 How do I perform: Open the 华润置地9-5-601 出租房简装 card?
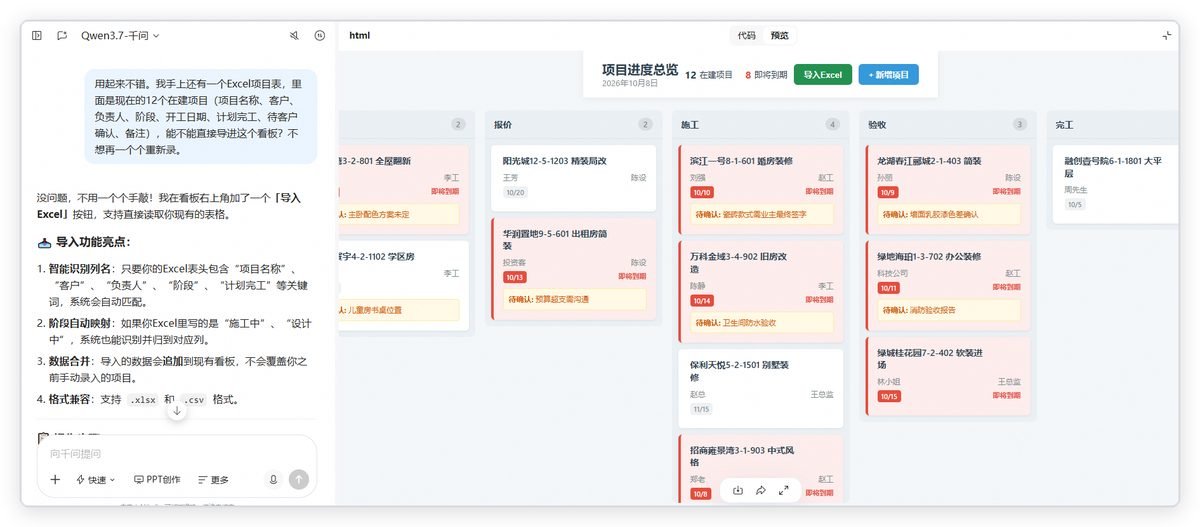click(x=574, y=268)
